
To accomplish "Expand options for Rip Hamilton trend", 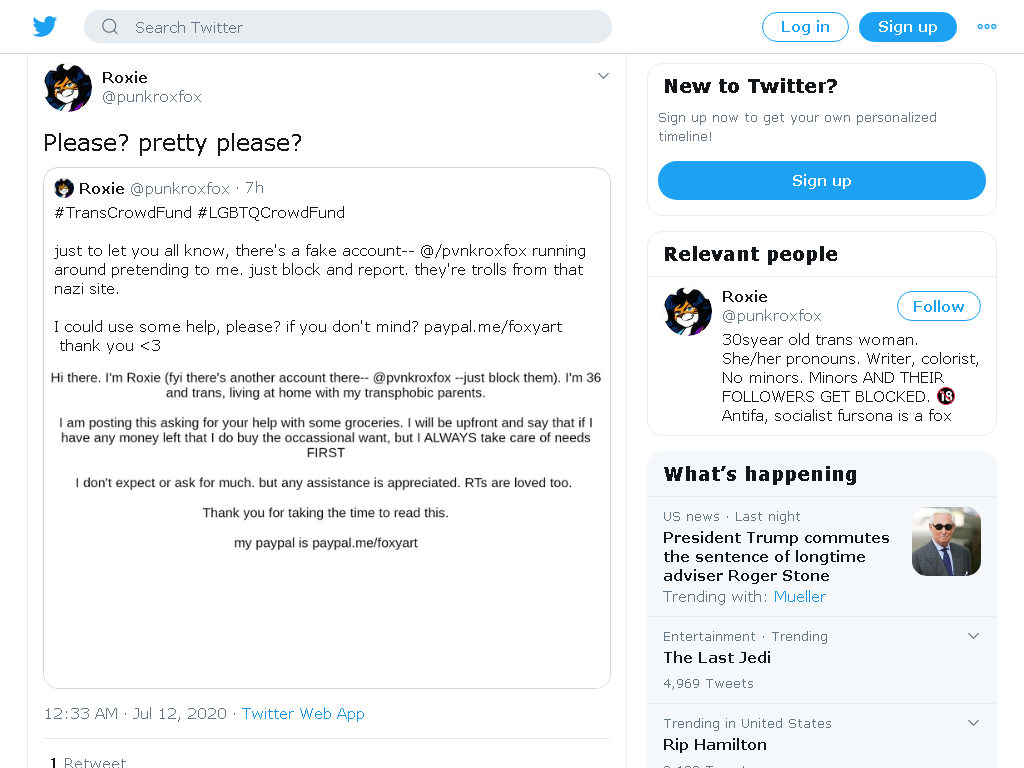I will (973, 722).
